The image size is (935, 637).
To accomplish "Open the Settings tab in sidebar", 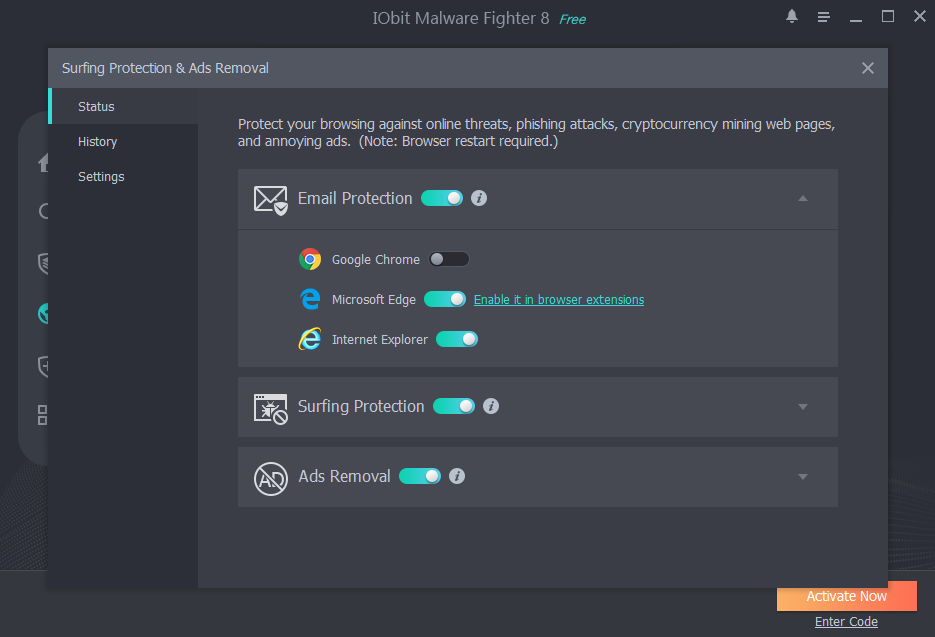I will [101, 177].
